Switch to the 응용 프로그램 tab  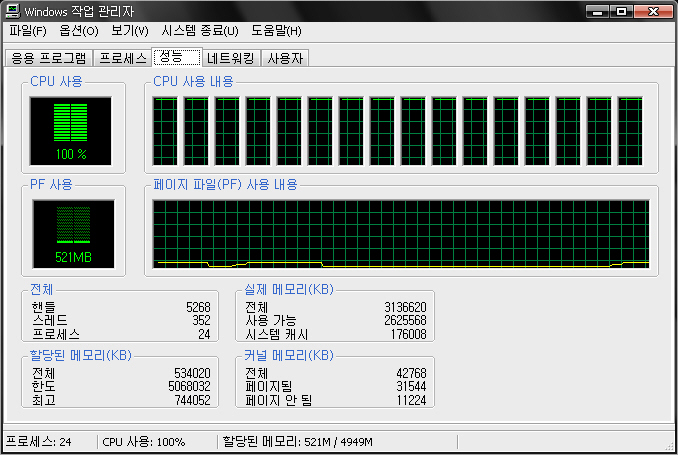point(48,58)
